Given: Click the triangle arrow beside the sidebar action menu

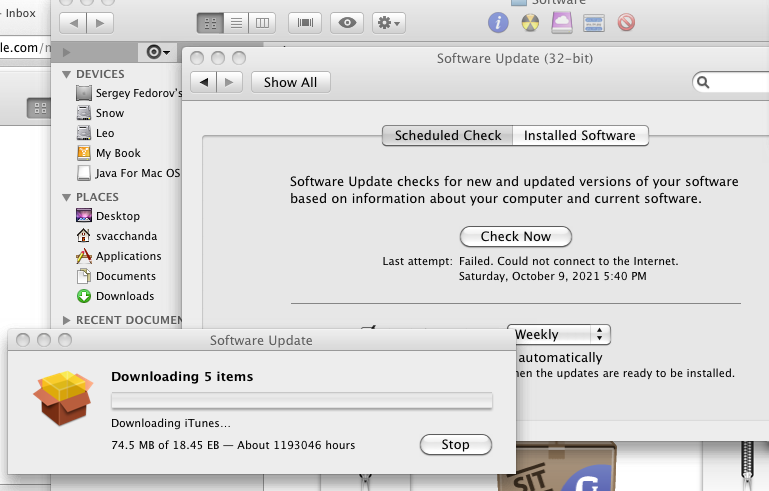Looking at the screenshot, I should coord(67,52).
